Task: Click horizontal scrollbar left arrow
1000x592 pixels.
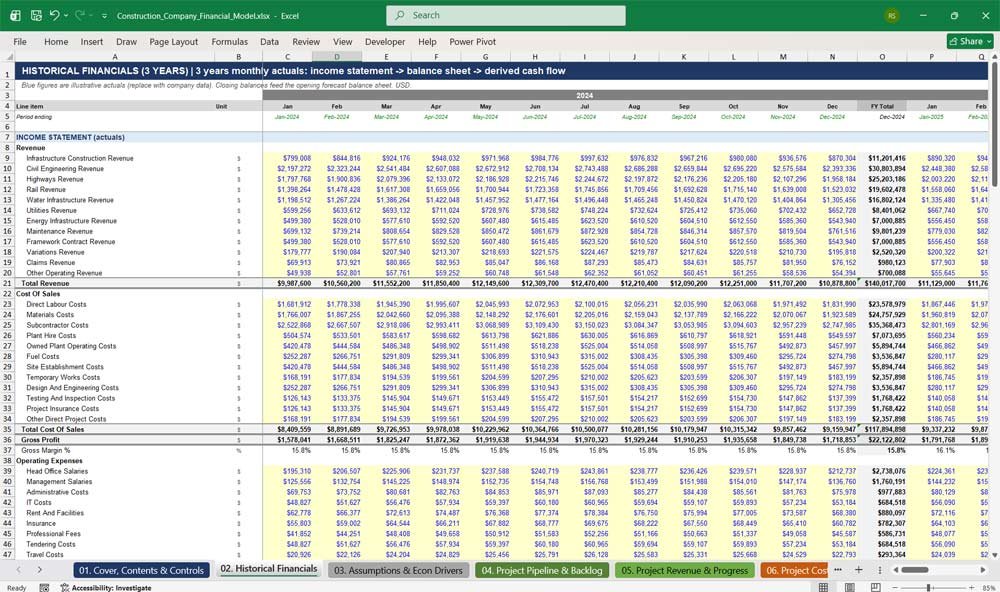Action: 895,570
